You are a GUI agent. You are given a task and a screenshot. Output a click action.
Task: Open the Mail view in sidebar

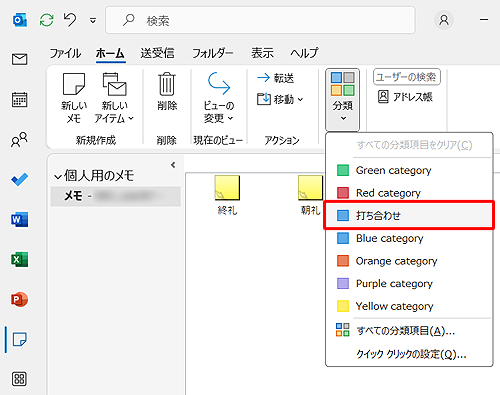[x=20, y=59]
